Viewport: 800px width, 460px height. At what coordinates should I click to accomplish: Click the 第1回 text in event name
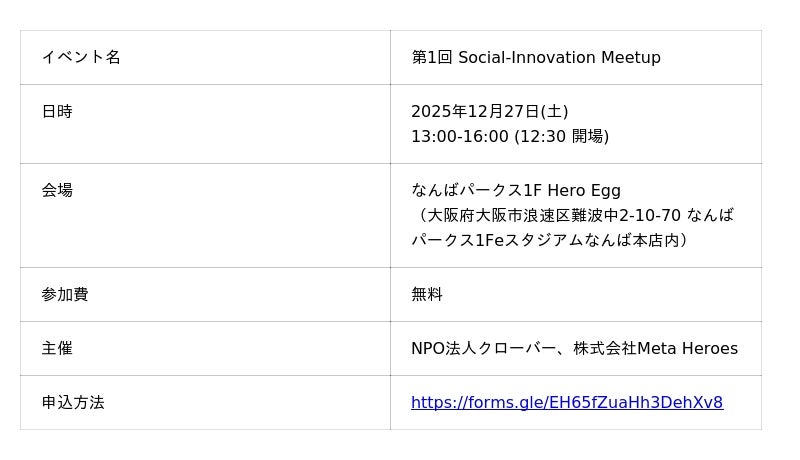432,57
